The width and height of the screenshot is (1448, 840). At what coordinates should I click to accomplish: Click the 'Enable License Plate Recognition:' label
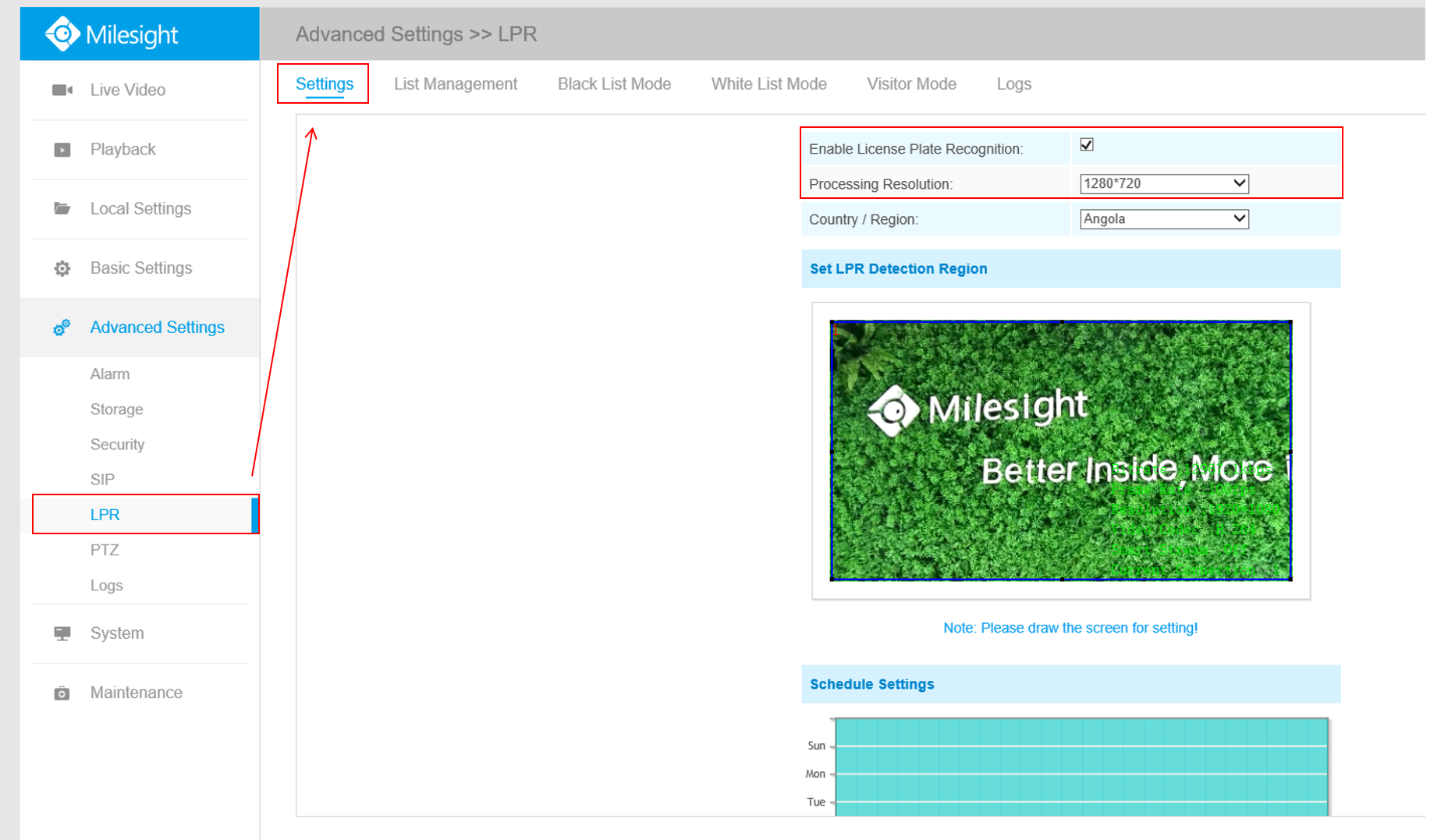pyautogui.click(x=916, y=149)
